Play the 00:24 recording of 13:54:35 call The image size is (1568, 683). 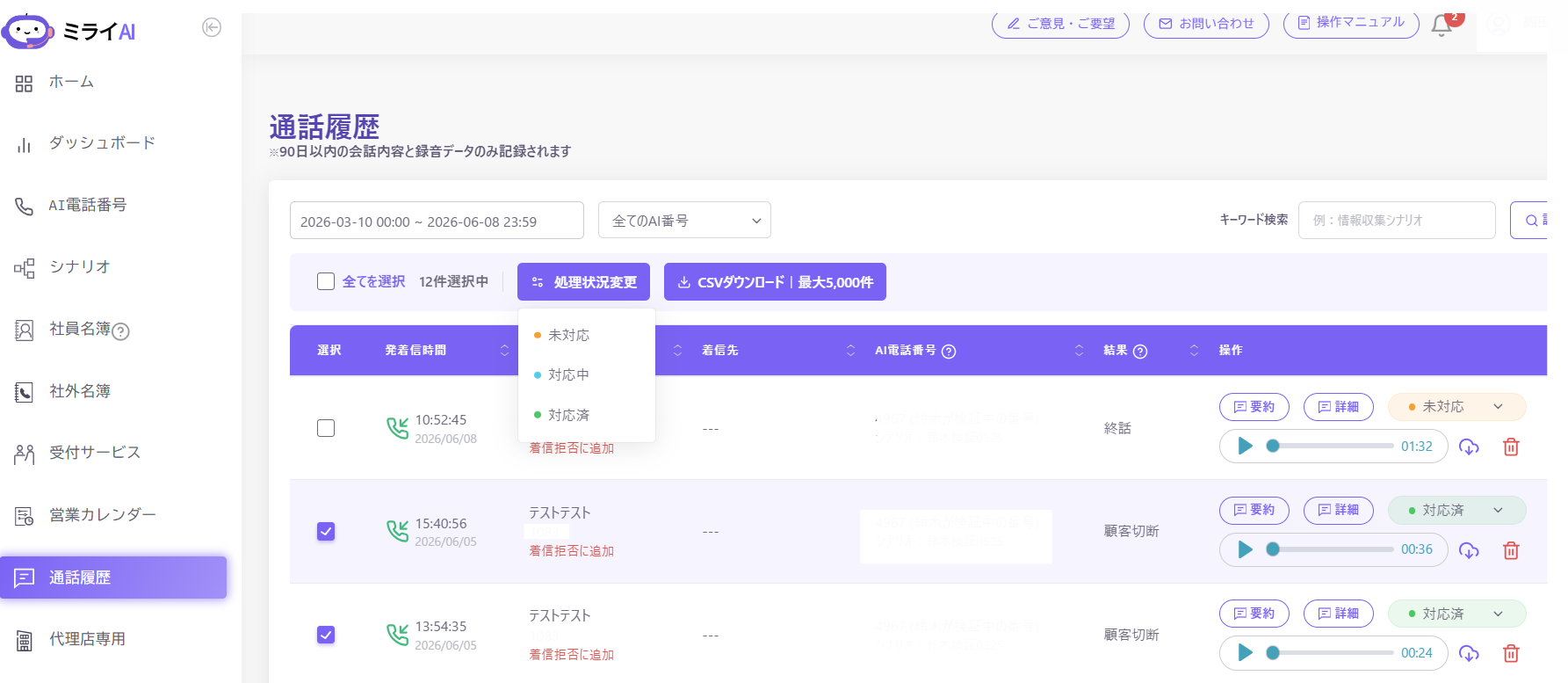click(x=1245, y=652)
